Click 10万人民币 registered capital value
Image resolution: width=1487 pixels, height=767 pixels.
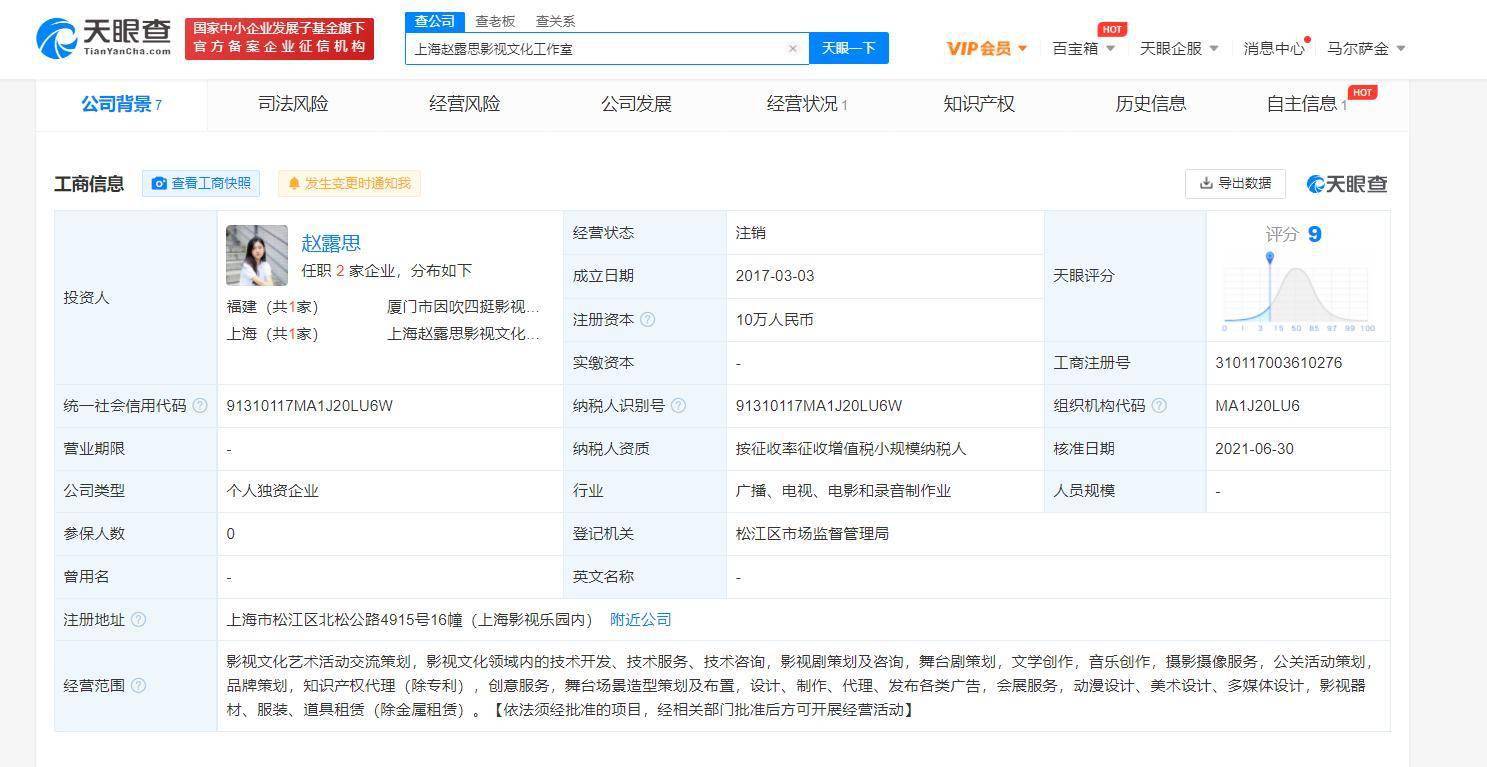(x=774, y=320)
